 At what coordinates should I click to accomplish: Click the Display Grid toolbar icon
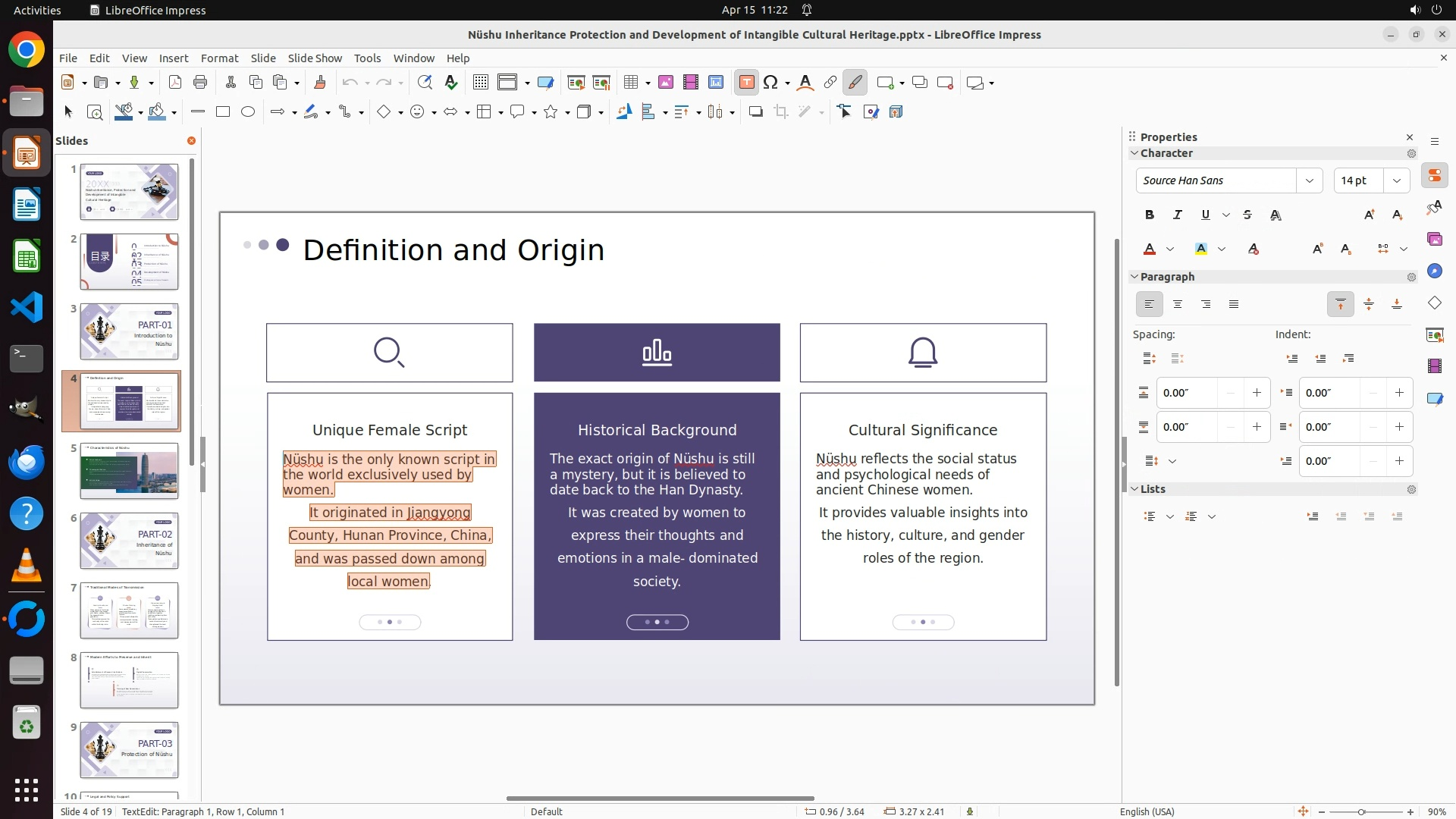[480, 83]
